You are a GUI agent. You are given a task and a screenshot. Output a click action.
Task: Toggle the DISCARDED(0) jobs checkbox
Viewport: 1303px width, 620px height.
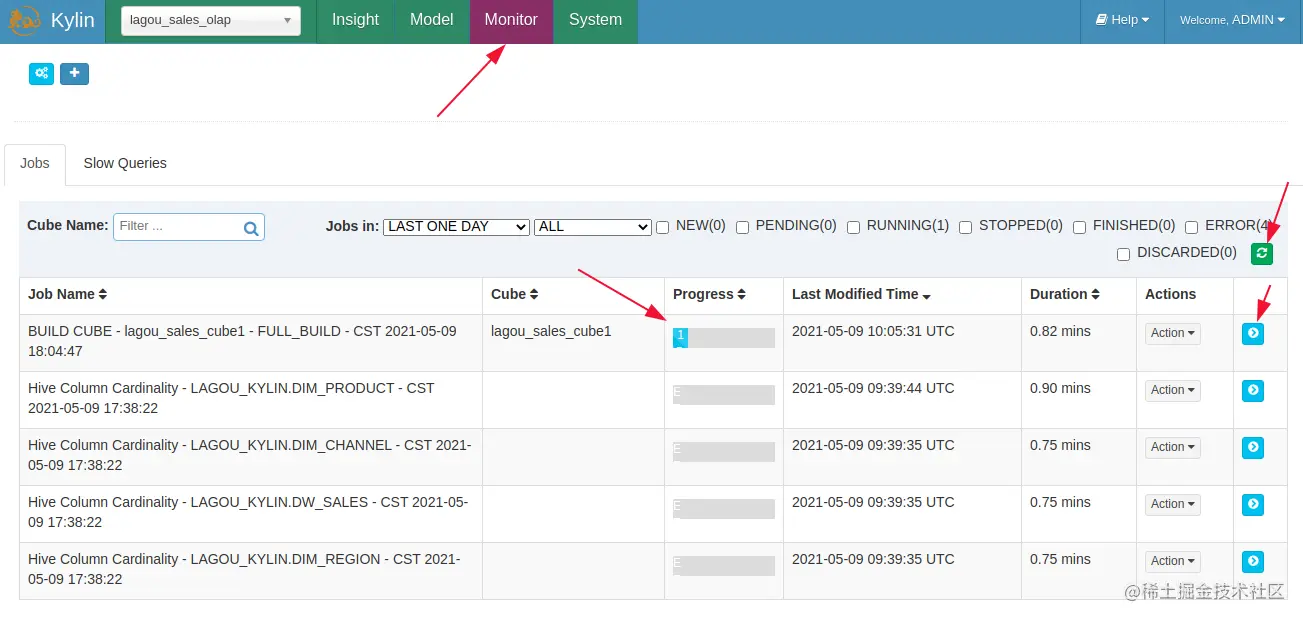(1123, 254)
